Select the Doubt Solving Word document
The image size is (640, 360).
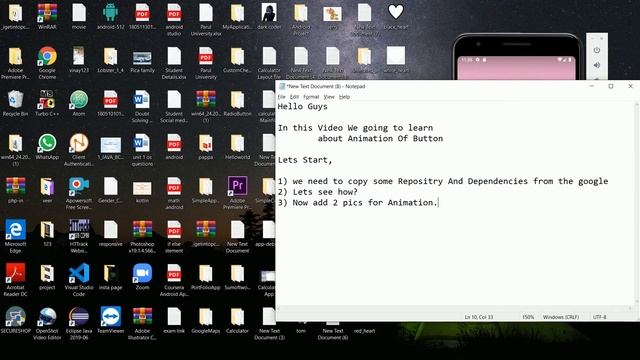(x=142, y=107)
